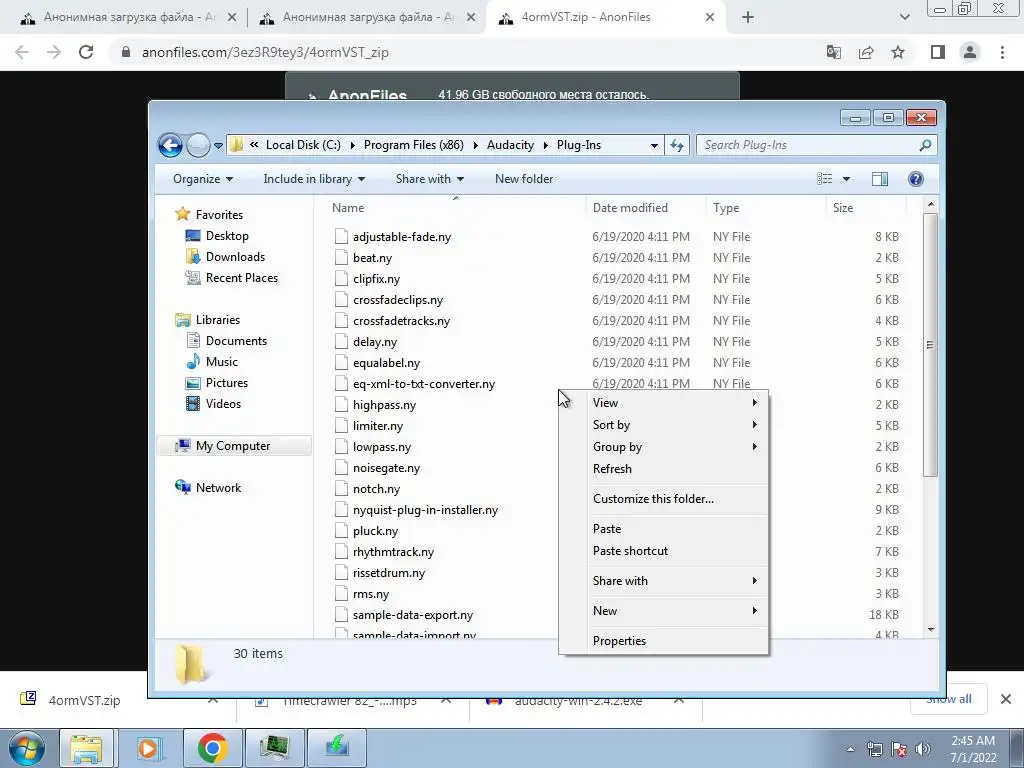Open Chrome side panel icon
The image size is (1024, 768).
click(x=938, y=52)
